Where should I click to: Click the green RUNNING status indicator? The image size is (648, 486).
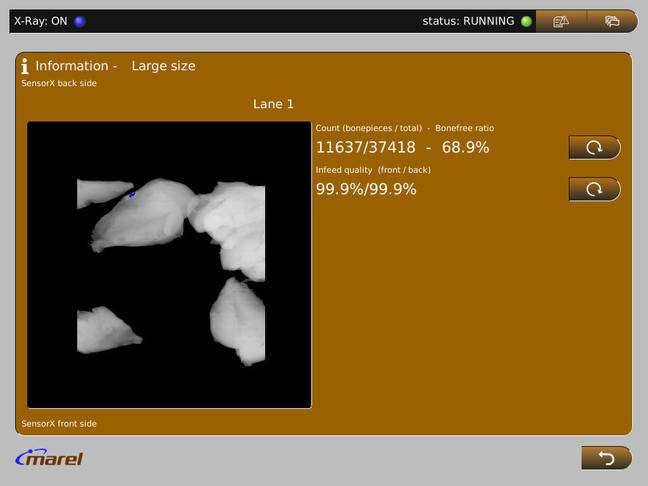point(526,21)
